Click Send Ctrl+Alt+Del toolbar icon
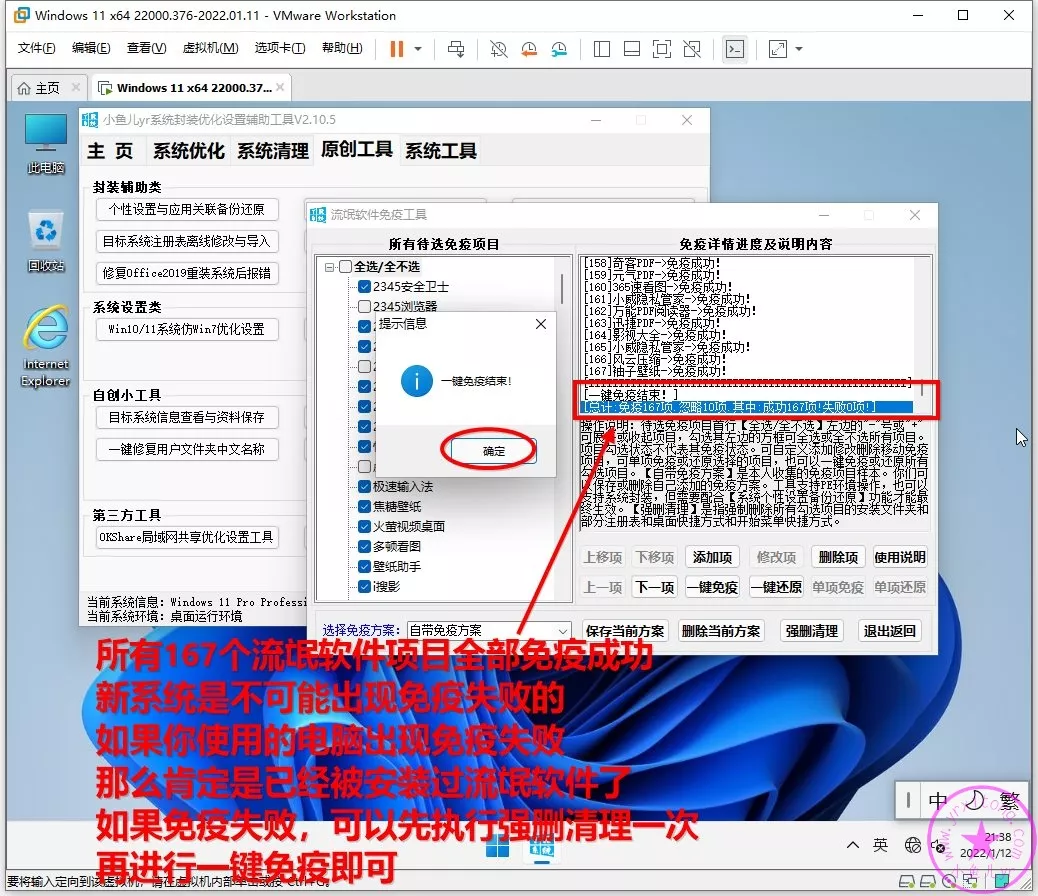The height and width of the screenshot is (896, 1038). click(x=456, y=49)
